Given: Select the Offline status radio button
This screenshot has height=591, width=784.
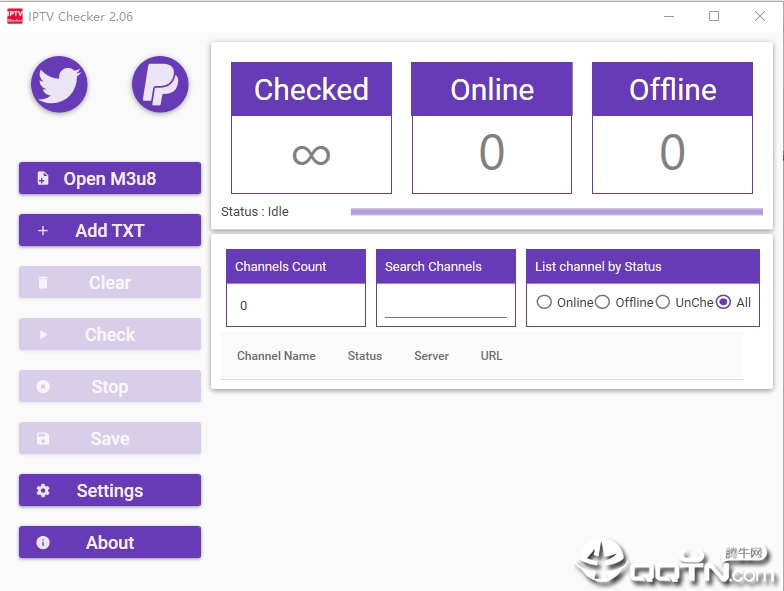Looking at the screenshot, I should 602,302.
